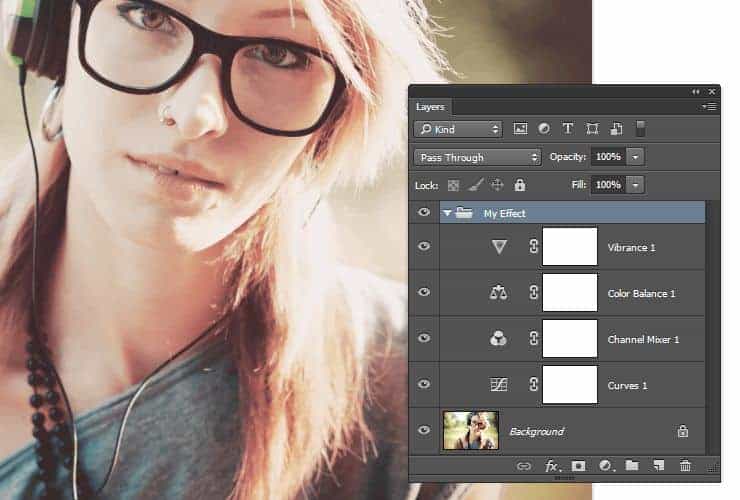Open the fx layer style menu
The width and height of the screenshot is (740, 500).
[x=552, y=466]
